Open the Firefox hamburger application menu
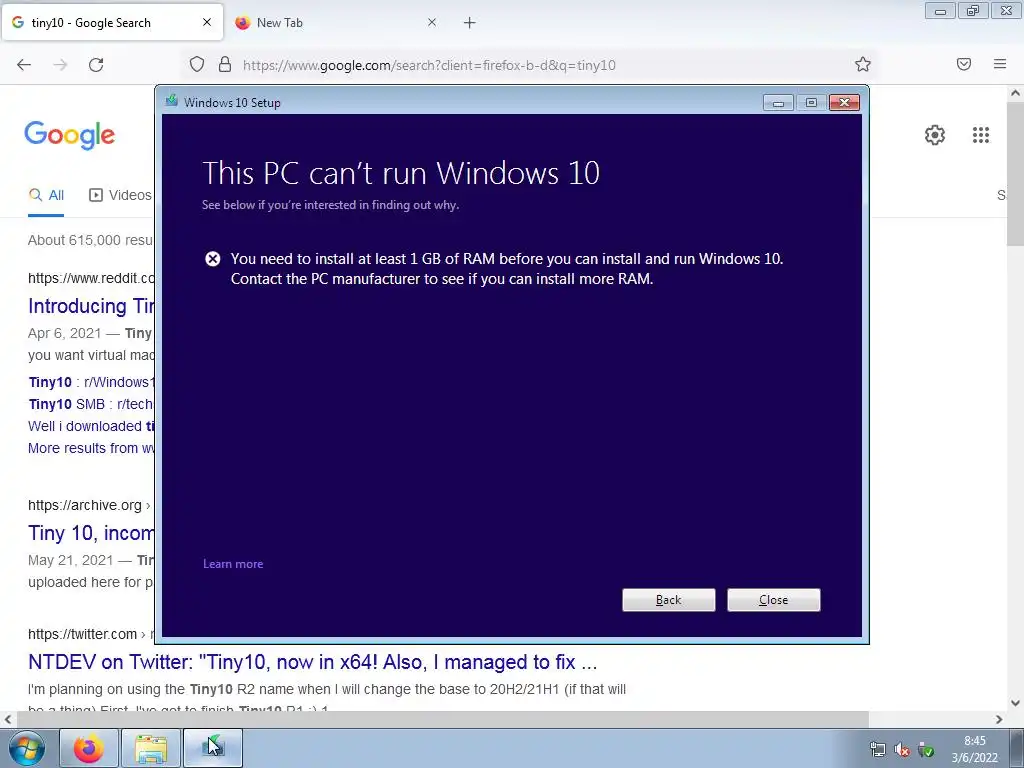 1000,64
